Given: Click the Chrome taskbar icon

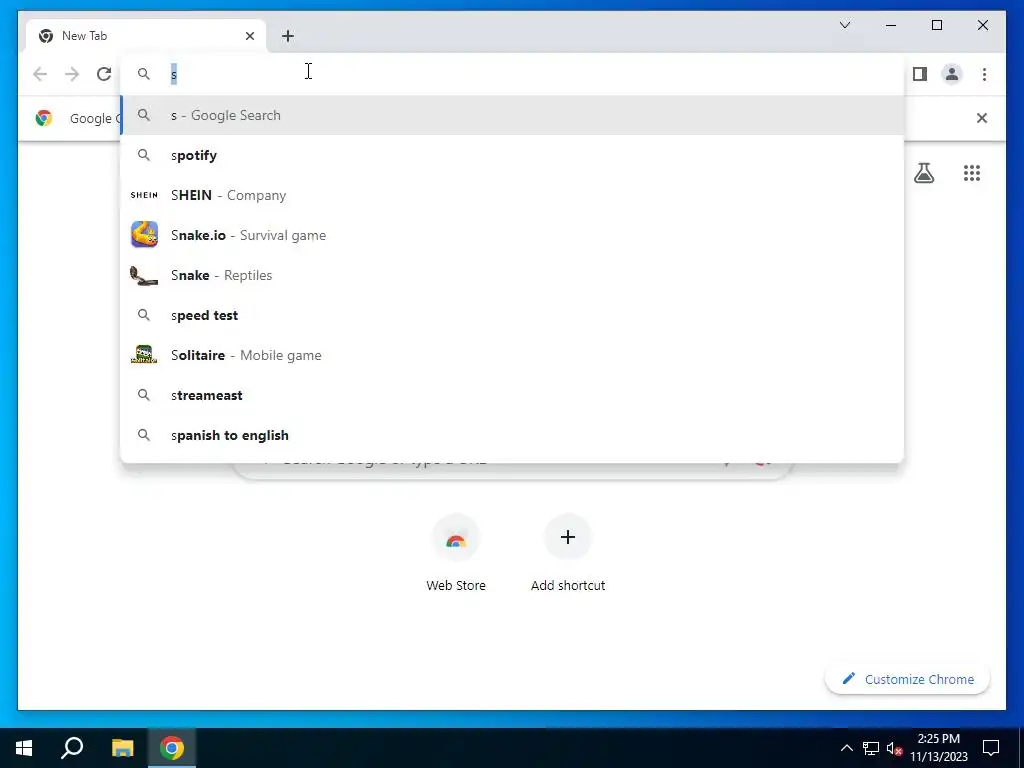Looking at the screenshot, I should [x=172, y=748].
